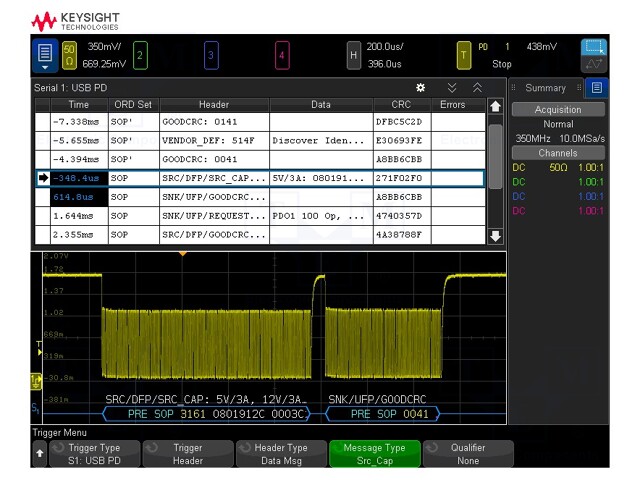
Task: Click the Keysight Technologies logo
Action: (x=76, y=21)
